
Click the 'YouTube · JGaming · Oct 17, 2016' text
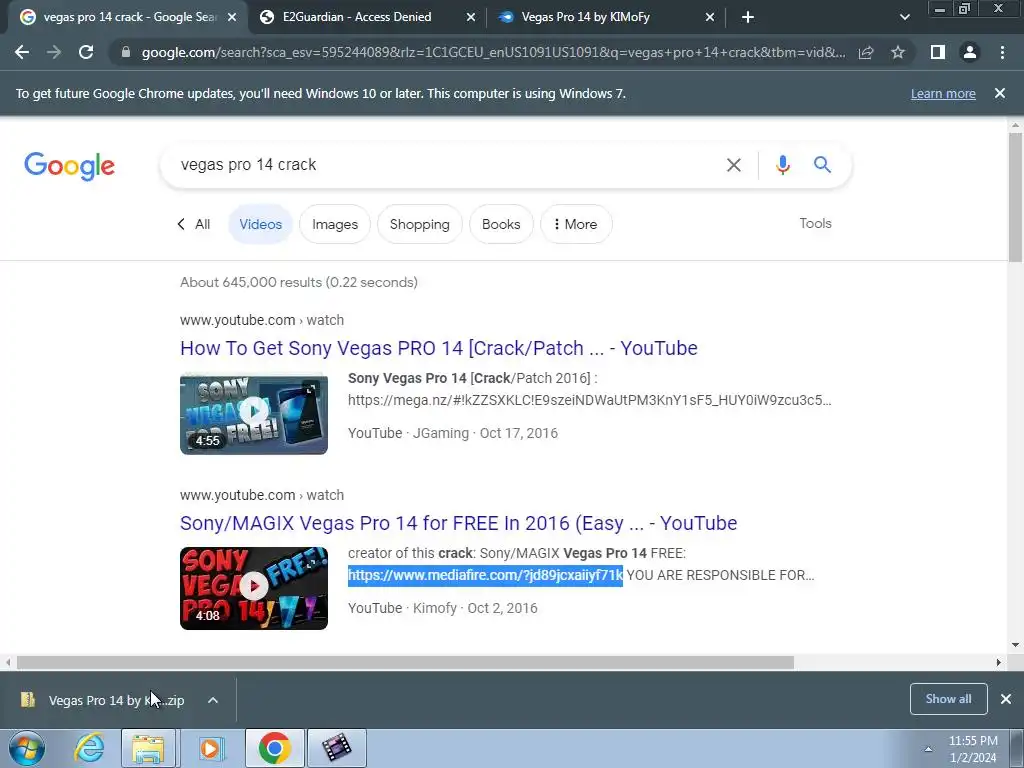(453, 433)
